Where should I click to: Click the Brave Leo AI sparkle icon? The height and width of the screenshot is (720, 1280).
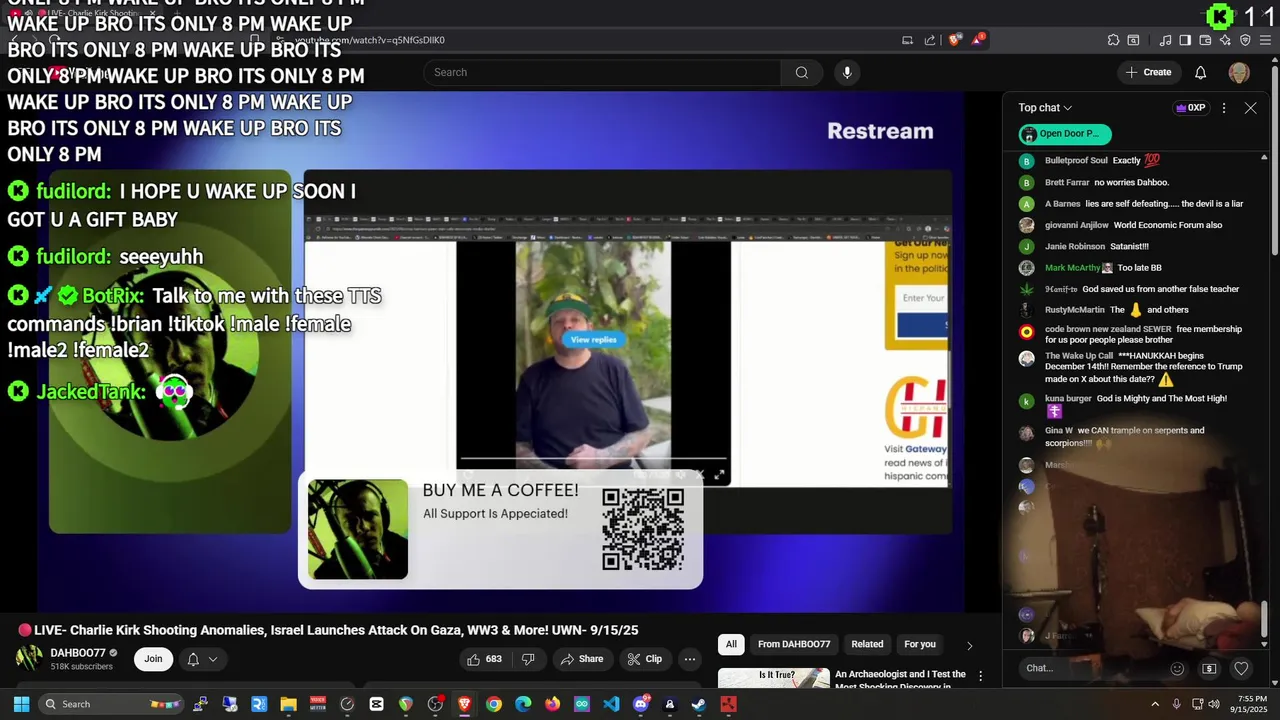[1225, 40]
